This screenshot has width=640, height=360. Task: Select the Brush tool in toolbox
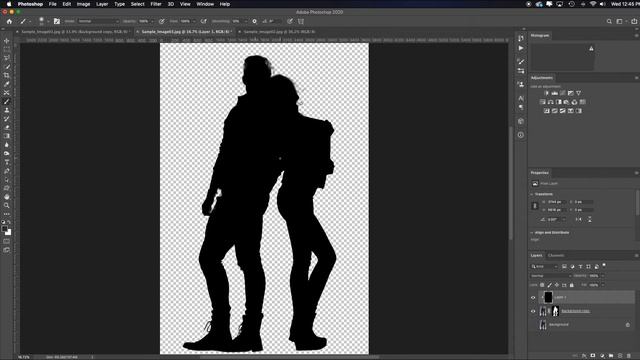click(x=7, y=102)
